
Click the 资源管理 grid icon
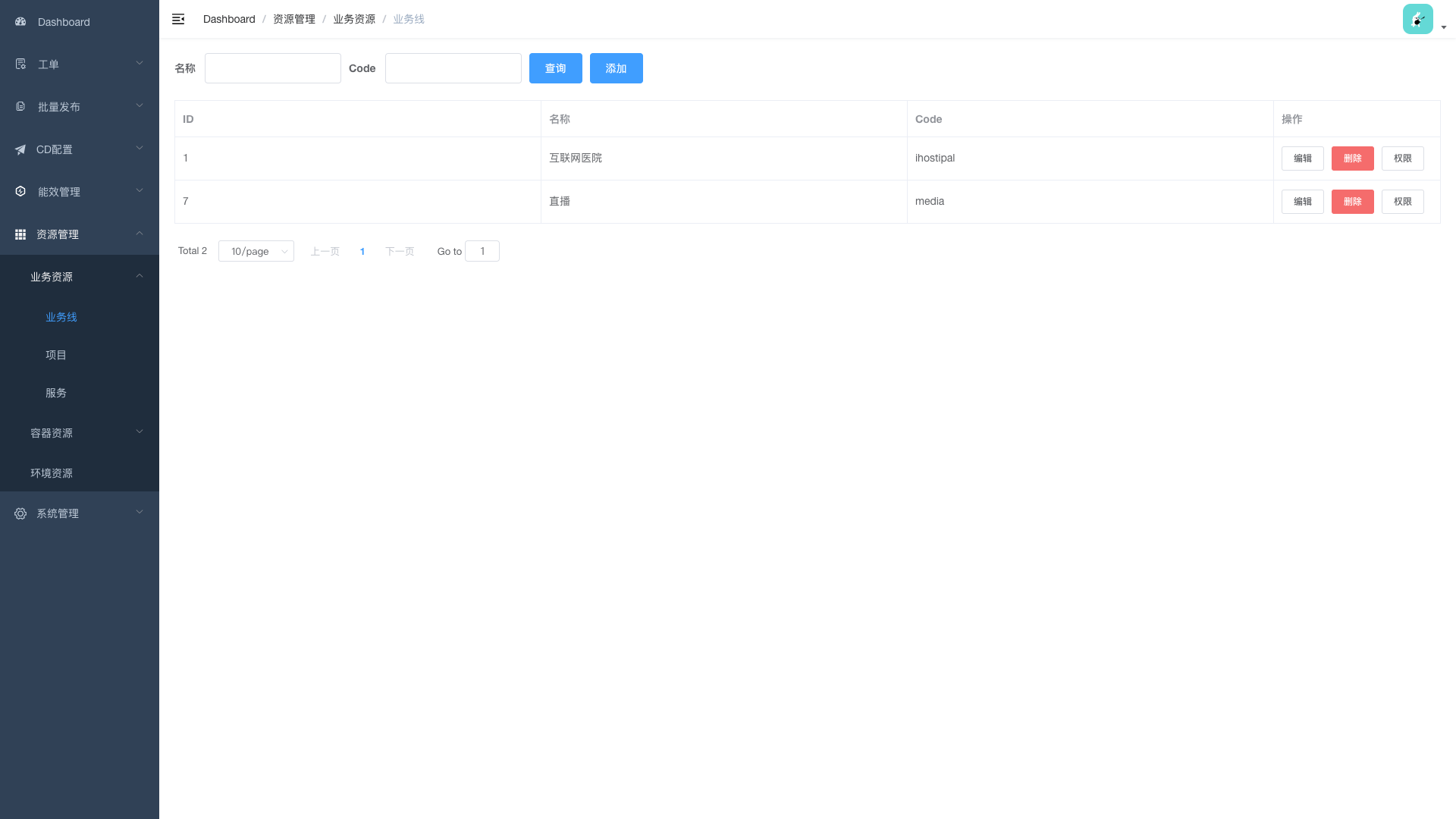pos(20,234)
